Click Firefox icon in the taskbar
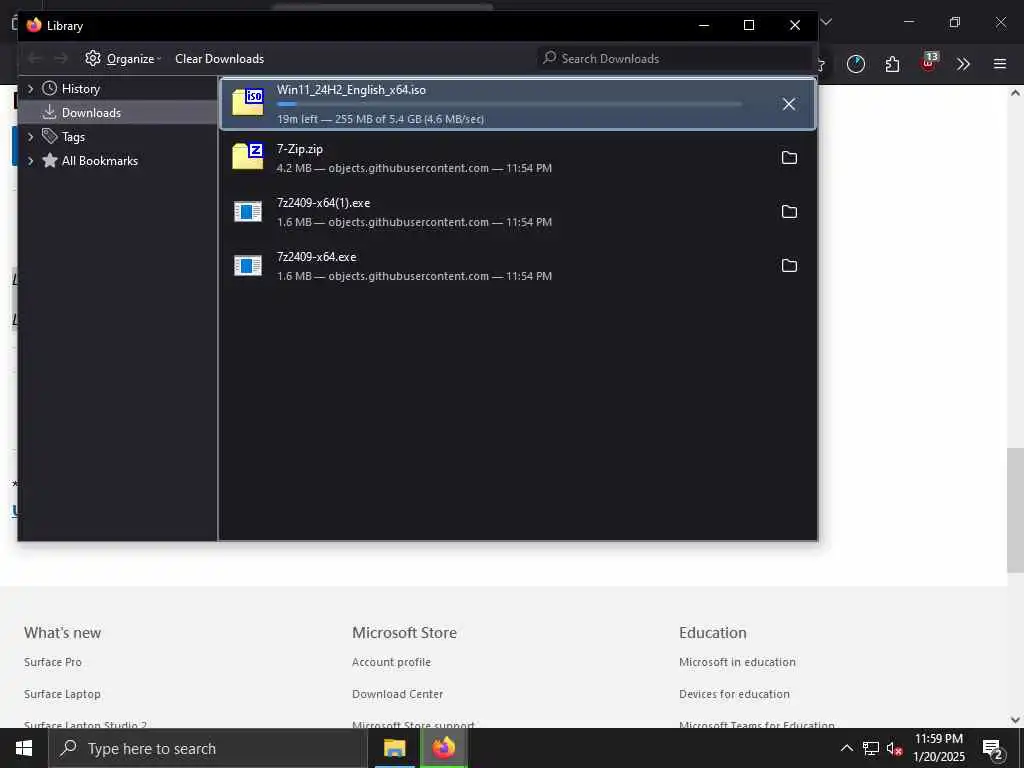 click(x=443, y=748)
